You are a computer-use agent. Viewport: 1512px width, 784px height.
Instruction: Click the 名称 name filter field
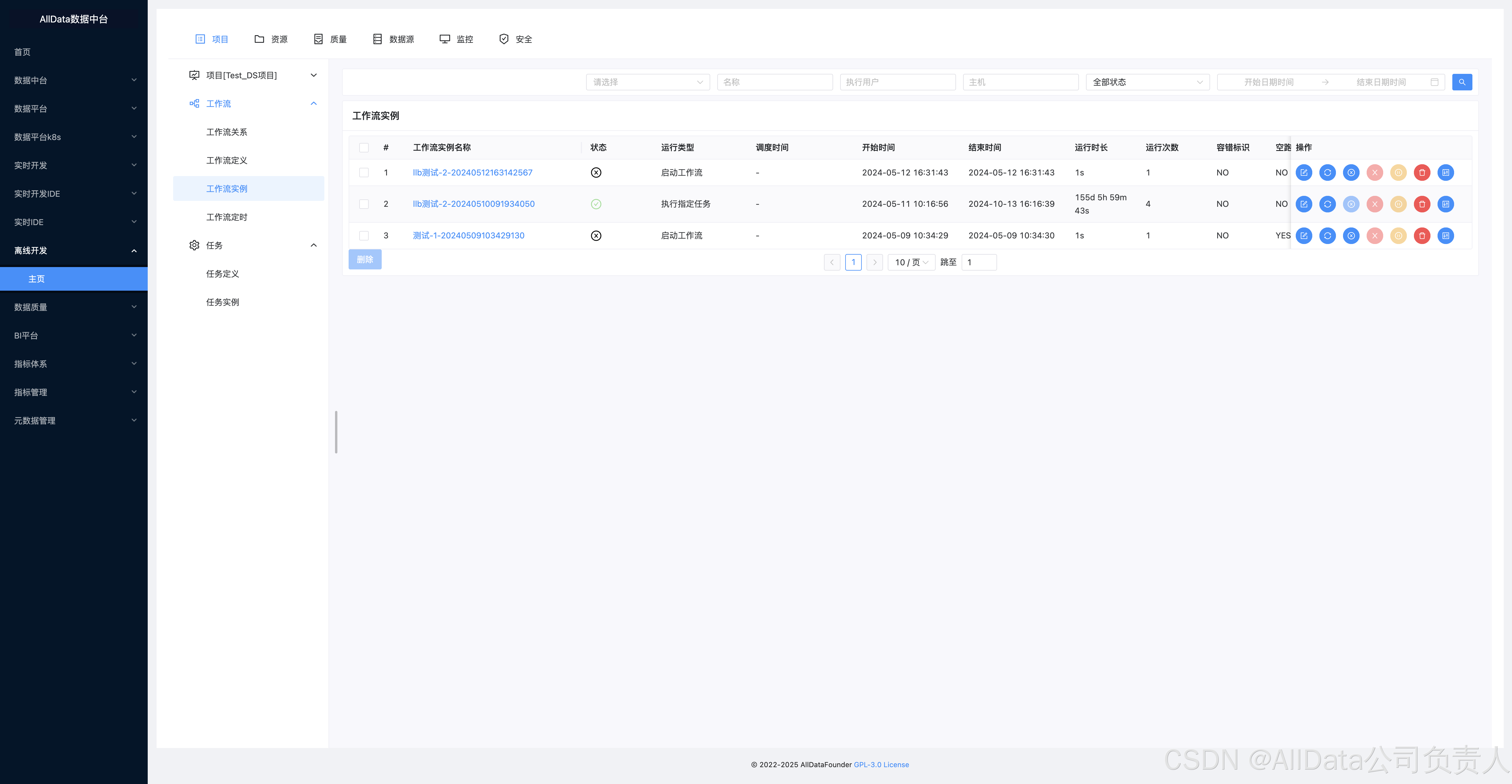click(x=774, y=82)
